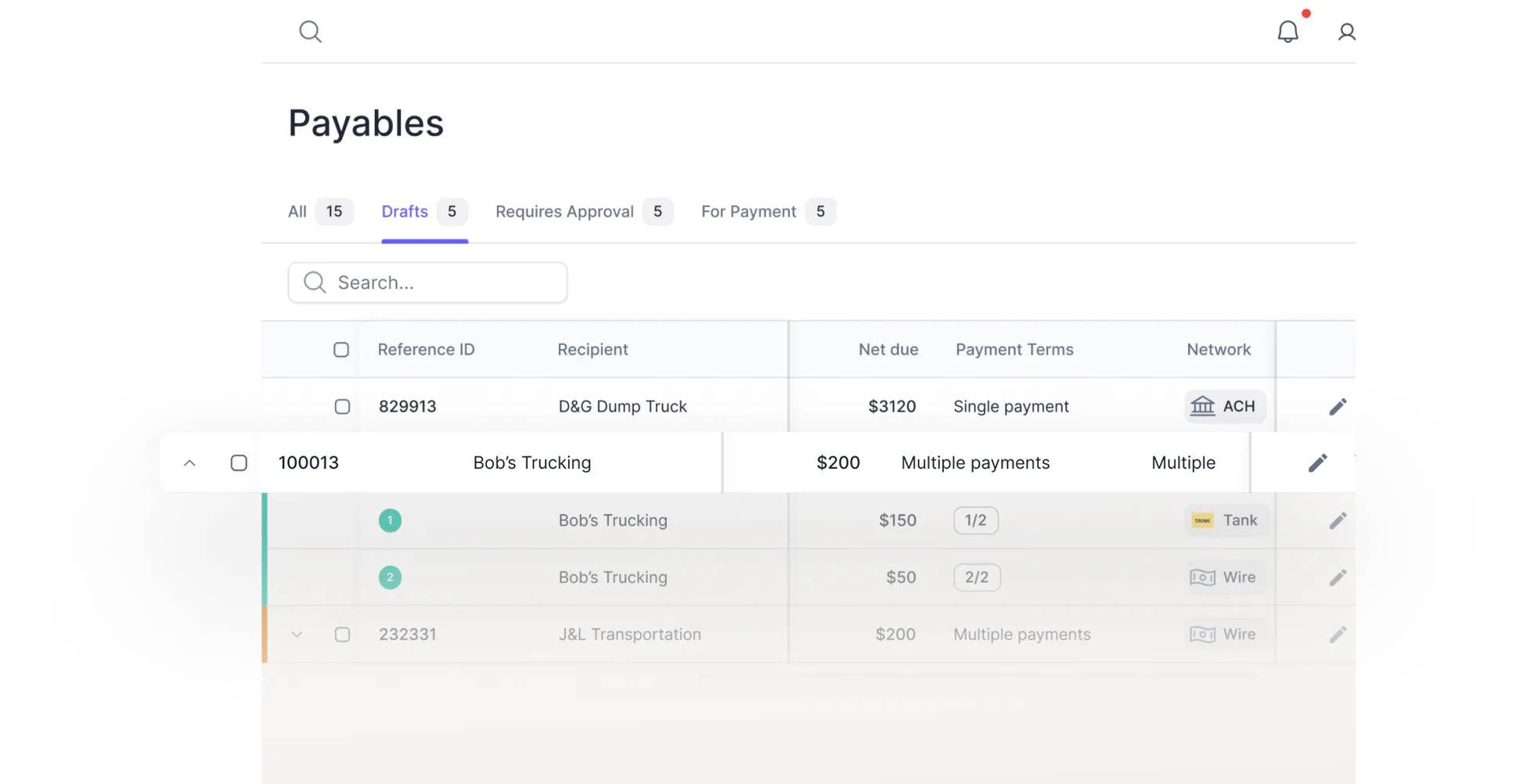Open the For Payment tab
Viewport: 1516px width, 784px height.
click(x=748, y=211)
